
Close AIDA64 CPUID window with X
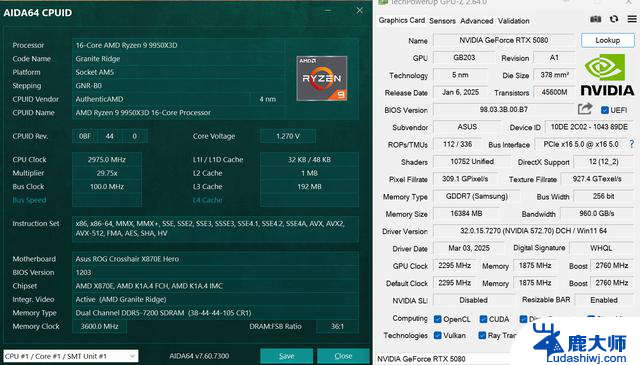[x=359, y=11]
